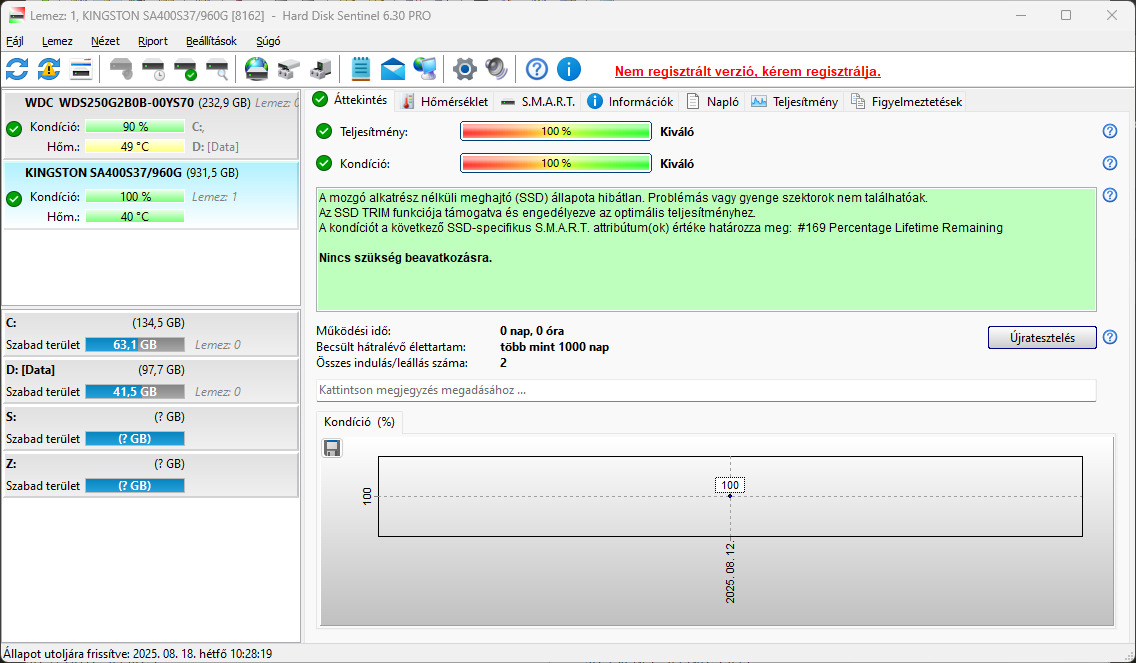Click the blue refresh arrows icon
This screenshot has height=663, width=1136.
pyautogui.click(x=17, y=70)
